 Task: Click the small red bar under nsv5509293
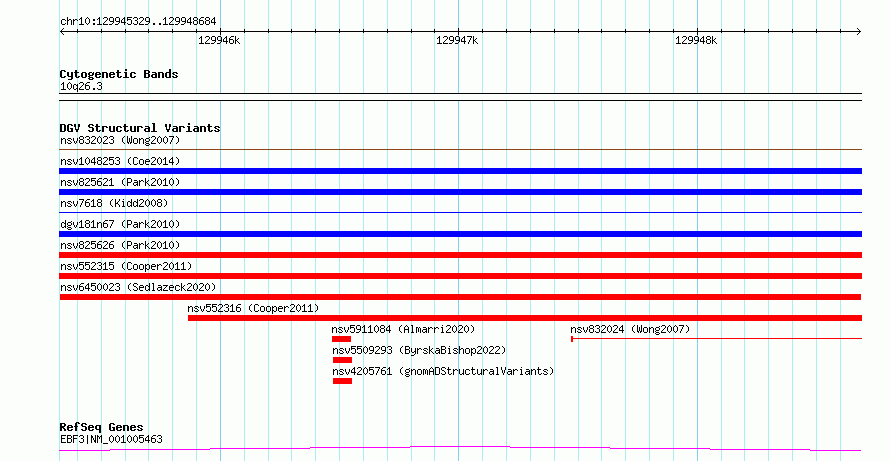point(342,360)
